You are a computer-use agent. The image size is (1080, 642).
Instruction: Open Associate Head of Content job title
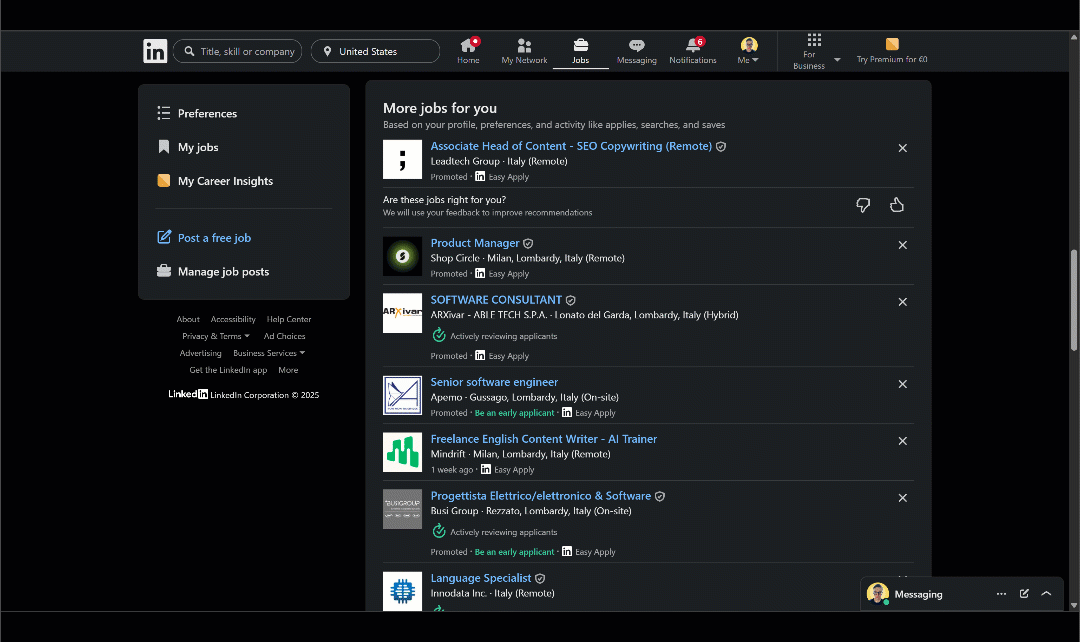(571, 146)
